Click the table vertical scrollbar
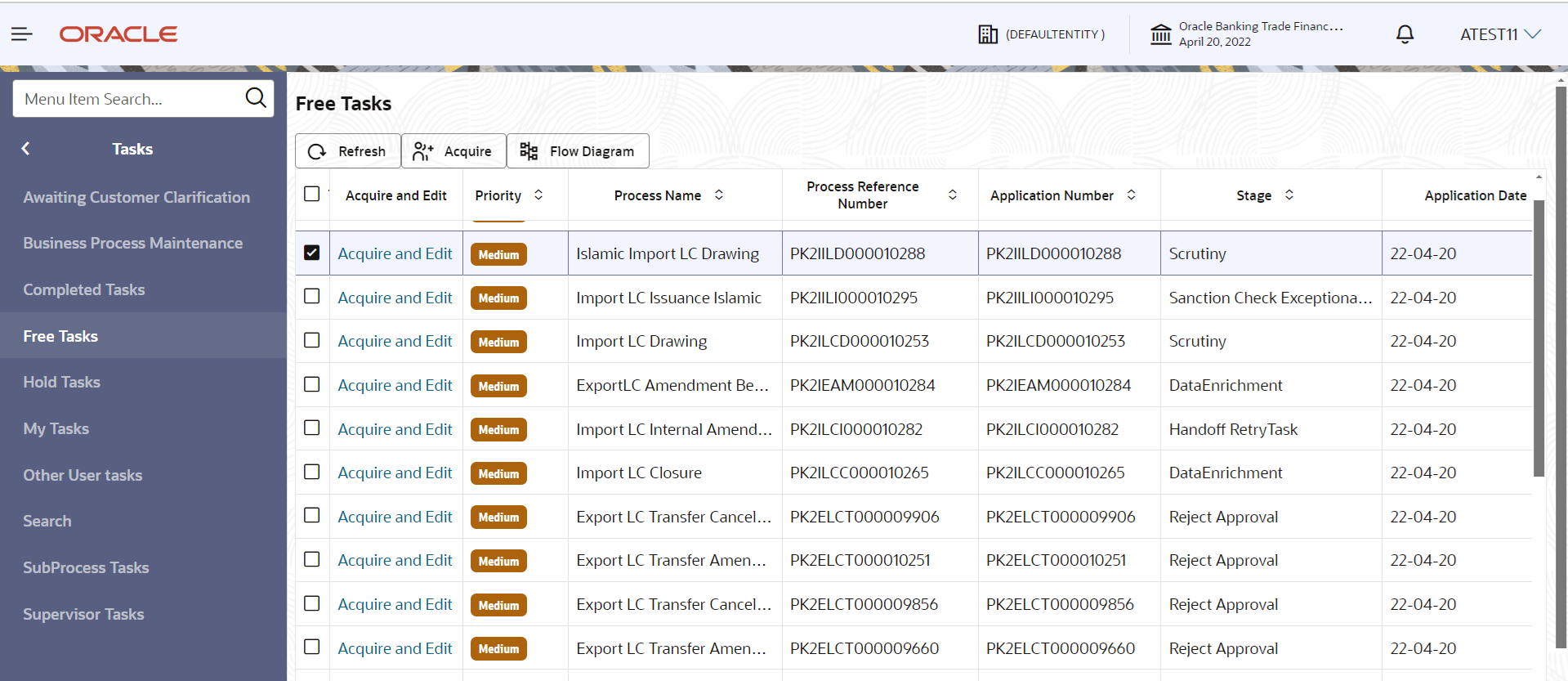Viewport: 1568px width, 681px height. pyautogui.click(x=1539, y=338)
